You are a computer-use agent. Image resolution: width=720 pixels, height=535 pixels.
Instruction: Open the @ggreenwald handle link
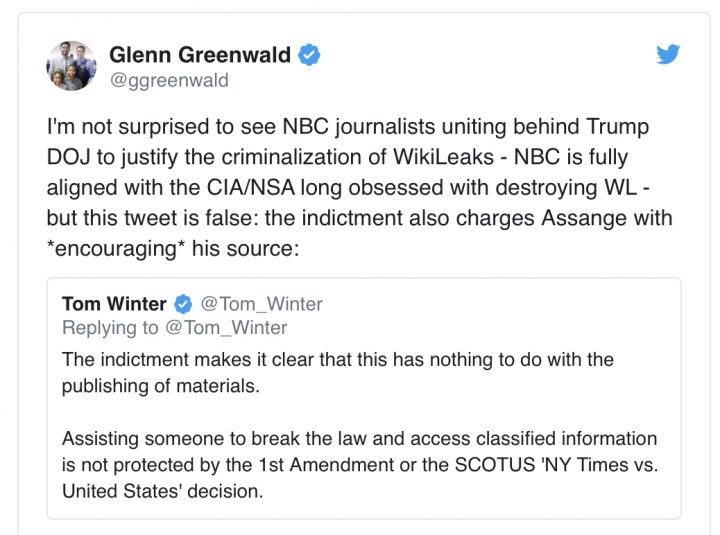coord(169,81)
